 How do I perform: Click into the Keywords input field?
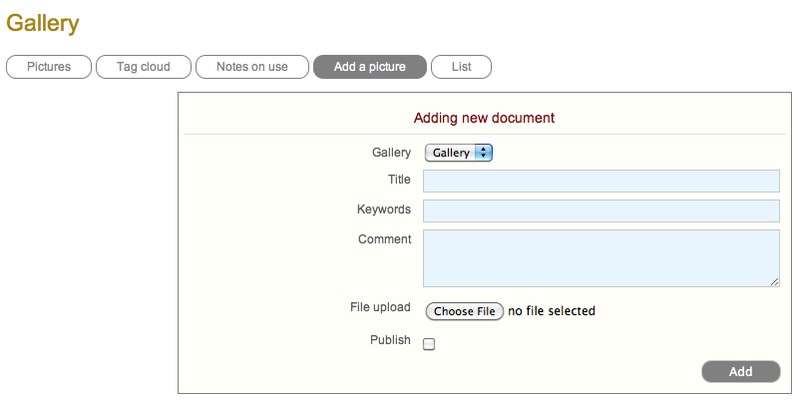pos(601,211)
